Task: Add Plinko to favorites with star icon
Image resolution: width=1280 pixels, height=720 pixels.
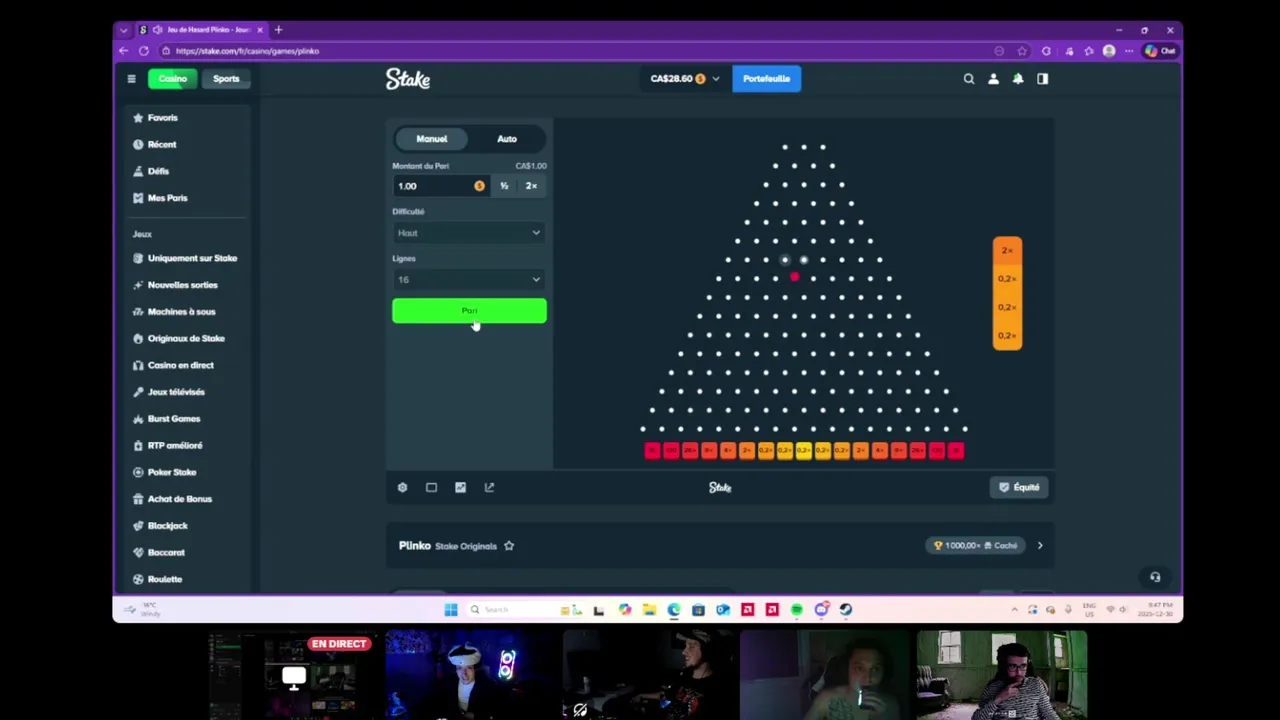Action: [509, 546]
